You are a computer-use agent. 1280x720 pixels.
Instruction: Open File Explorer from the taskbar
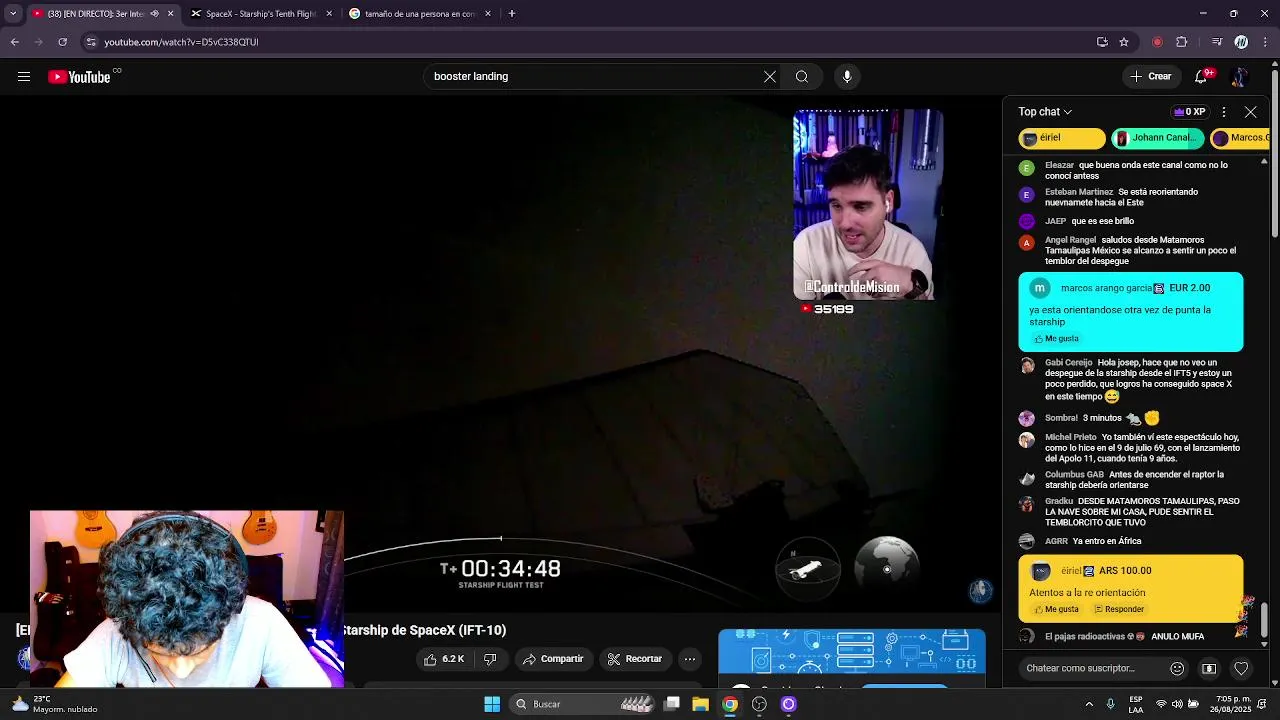pos(701,704)
